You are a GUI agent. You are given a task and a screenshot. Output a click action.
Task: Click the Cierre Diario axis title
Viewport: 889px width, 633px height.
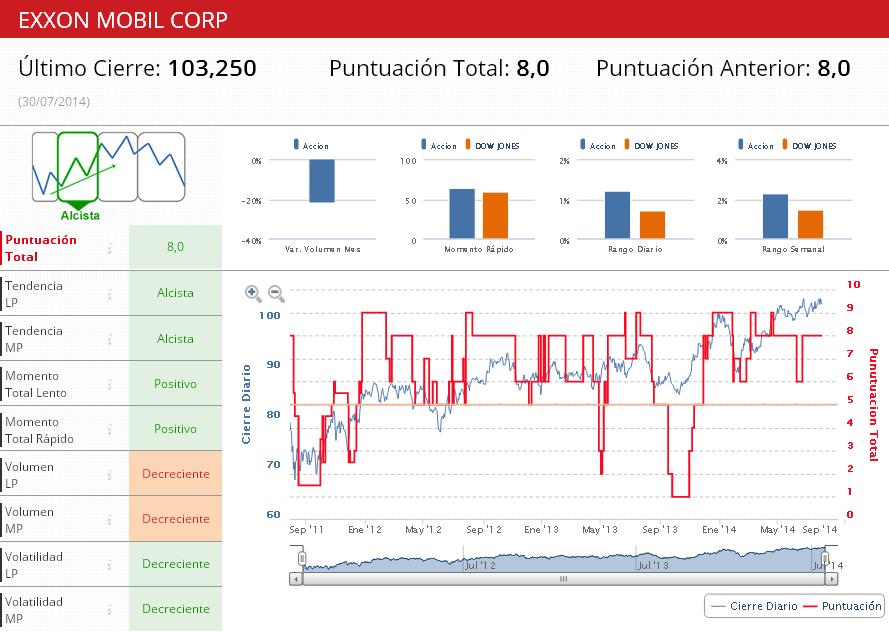click(246, 404)
